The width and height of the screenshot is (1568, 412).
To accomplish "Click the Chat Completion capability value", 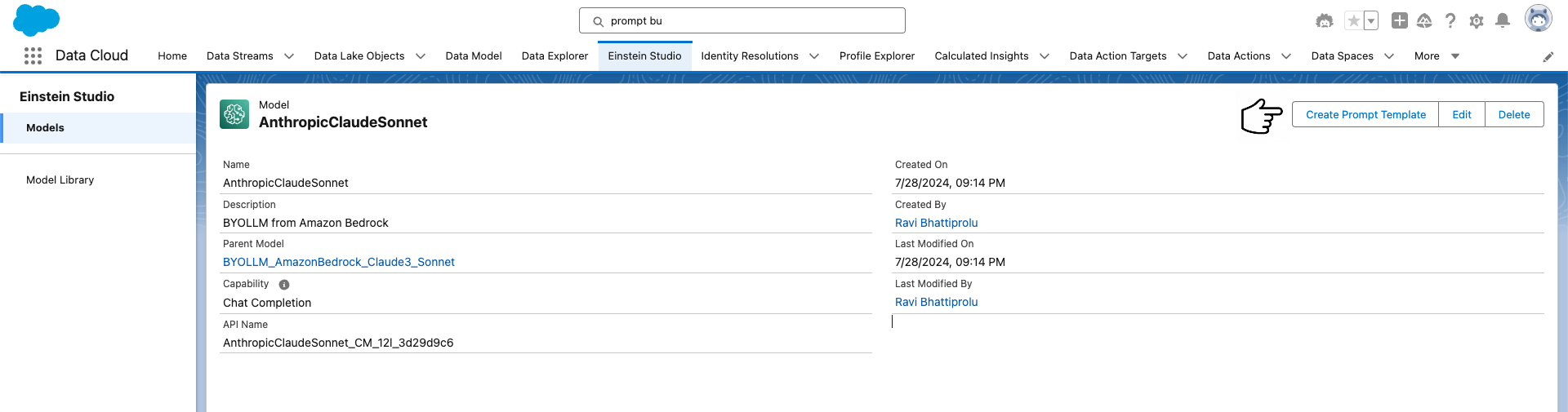I will point(267,303).
